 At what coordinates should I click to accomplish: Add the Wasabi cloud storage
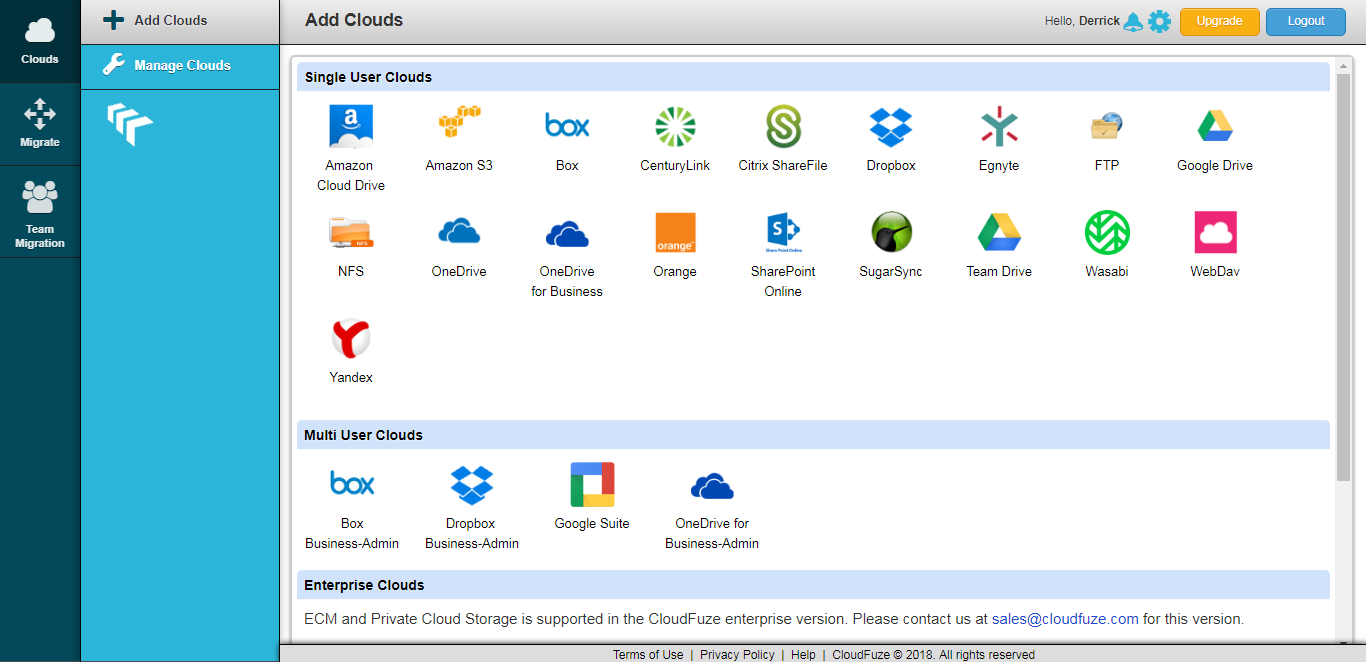1107,232
